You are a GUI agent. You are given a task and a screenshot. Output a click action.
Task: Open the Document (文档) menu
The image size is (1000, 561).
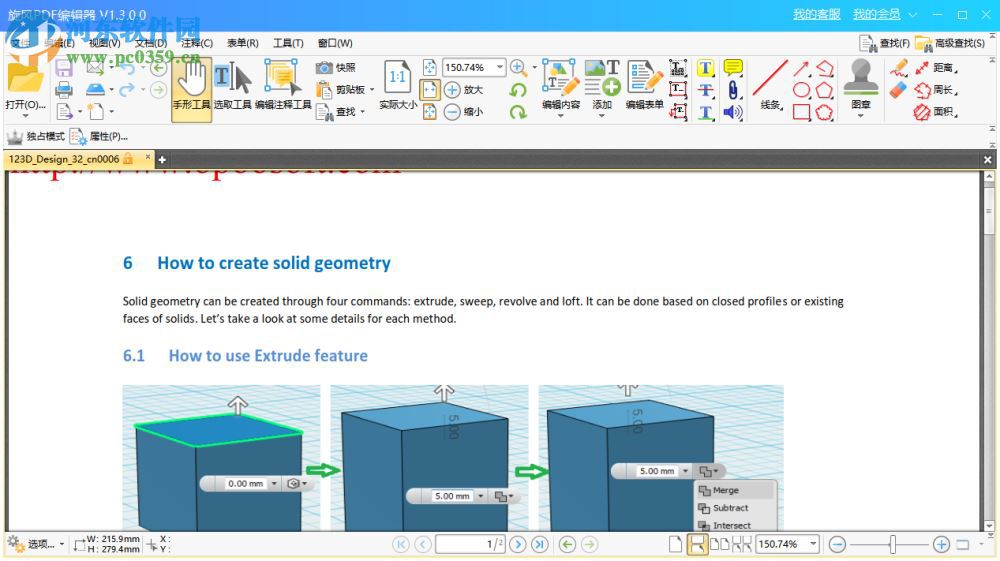tap(151, 43)
